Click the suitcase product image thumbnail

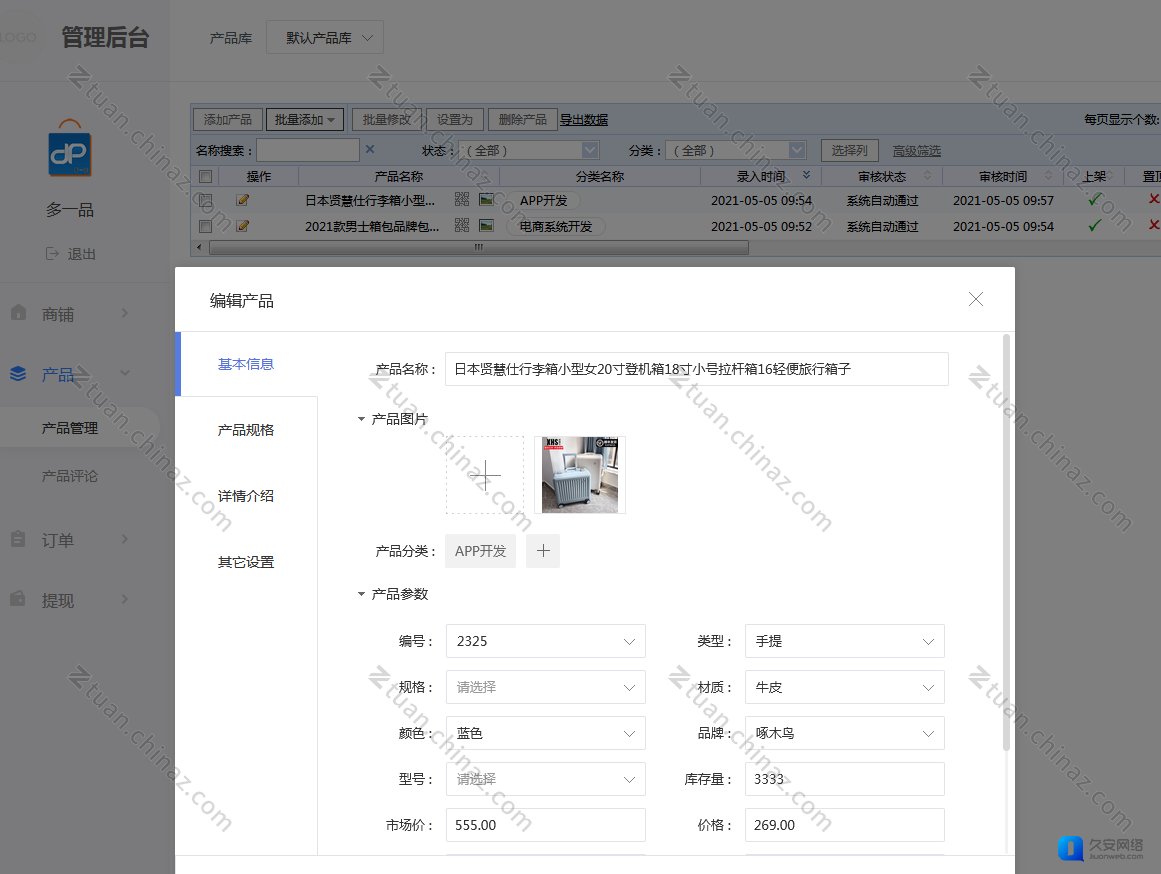(x=580, y=475)
